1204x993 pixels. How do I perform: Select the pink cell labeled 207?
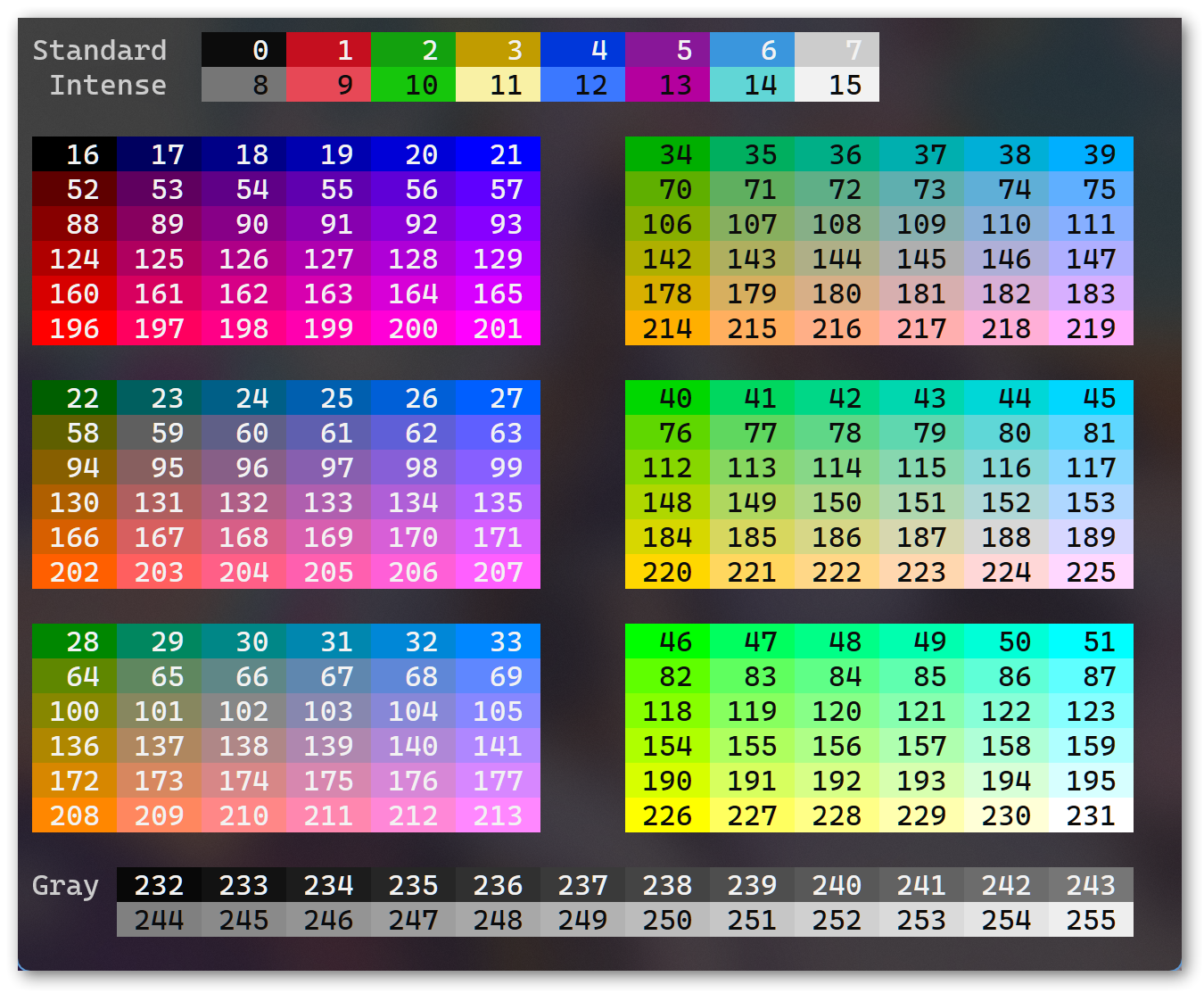pyautogui.click(x=498, y=572)
